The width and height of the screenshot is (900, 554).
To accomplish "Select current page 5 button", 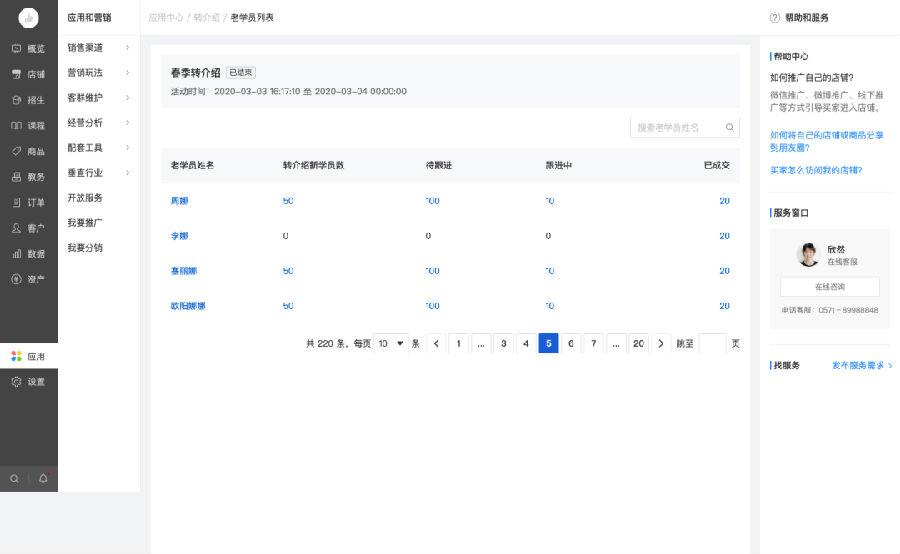I will point(548,343).
